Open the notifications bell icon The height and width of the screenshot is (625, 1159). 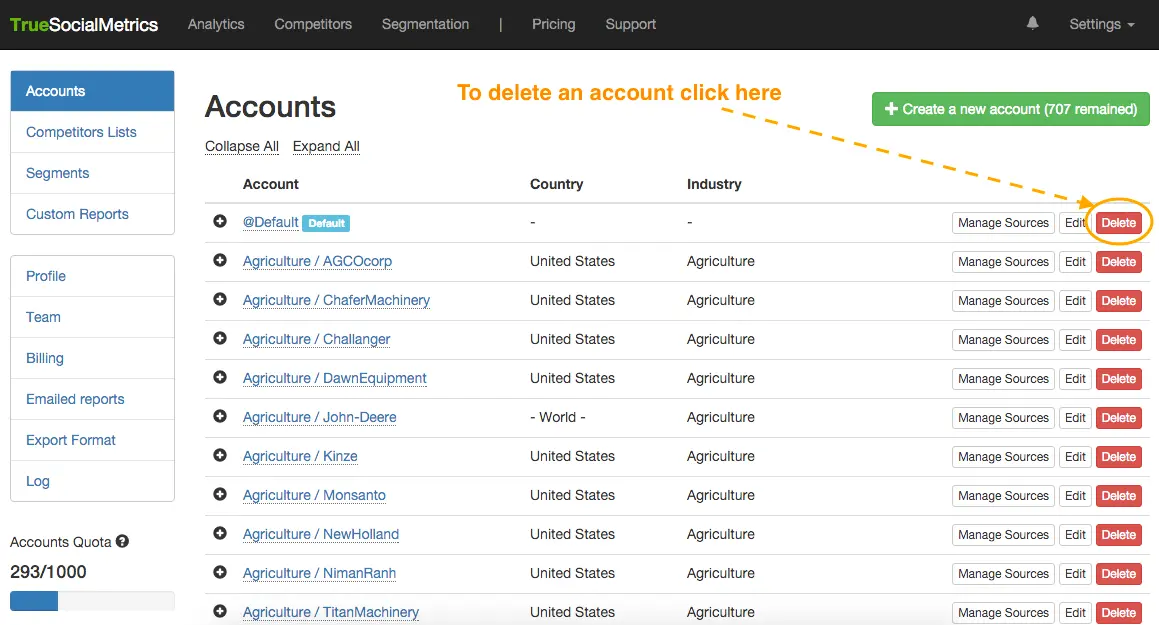(x=1032, y=23)
